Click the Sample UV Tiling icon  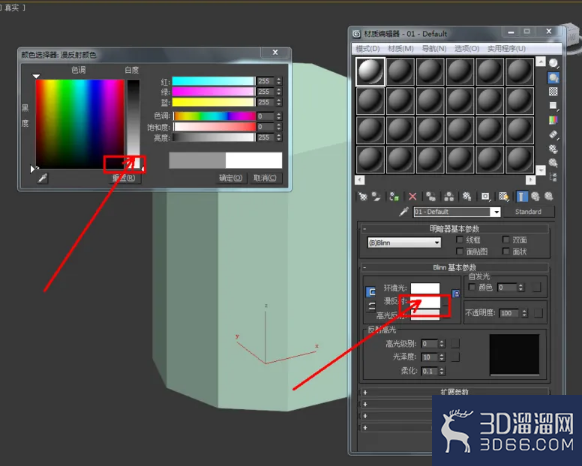(x=553, y=106)
